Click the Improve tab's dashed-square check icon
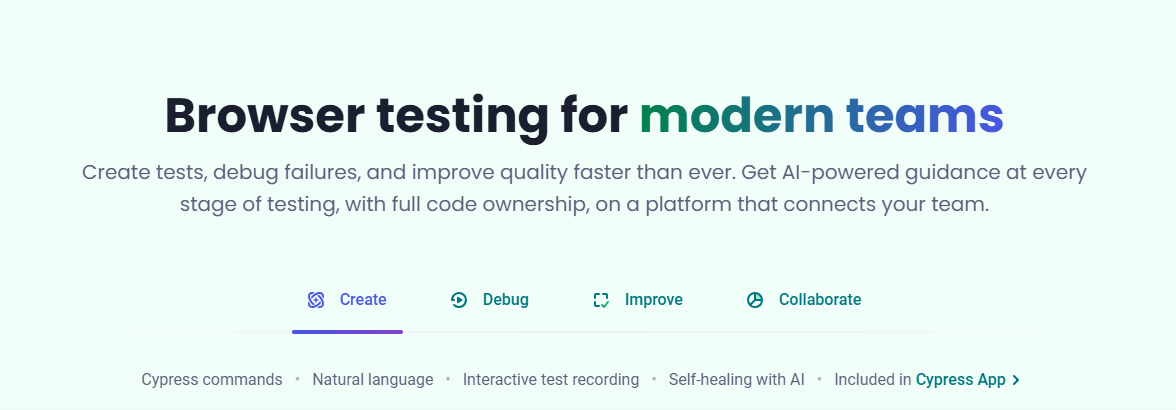Screen dimensions: 1176x410 [x=601, y=300]
